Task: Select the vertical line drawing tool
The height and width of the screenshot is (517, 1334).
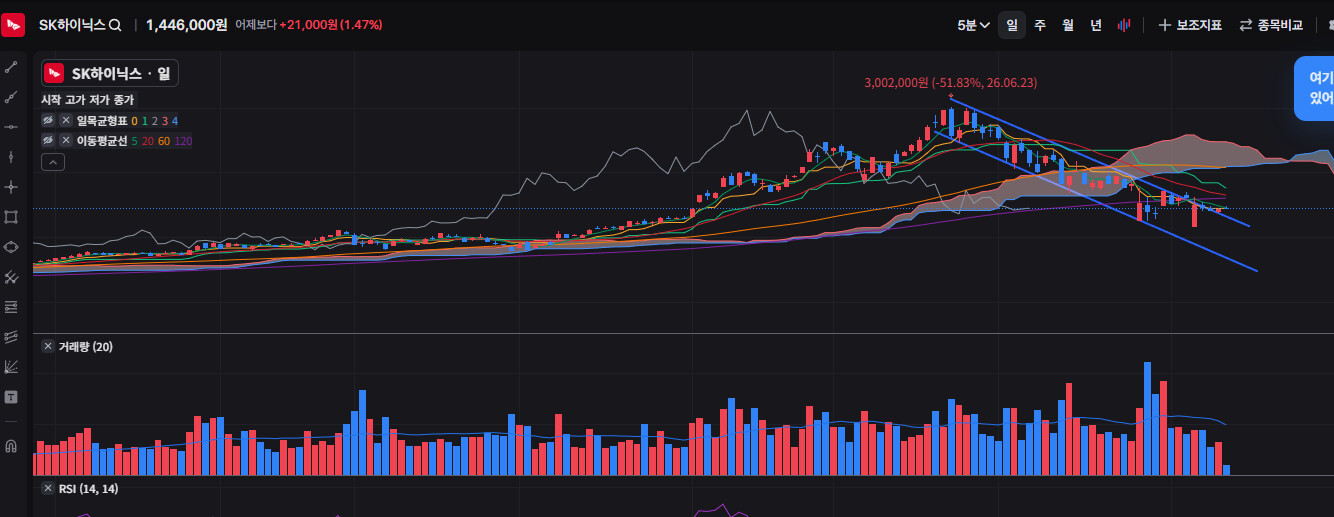Action: click(12, 157)
